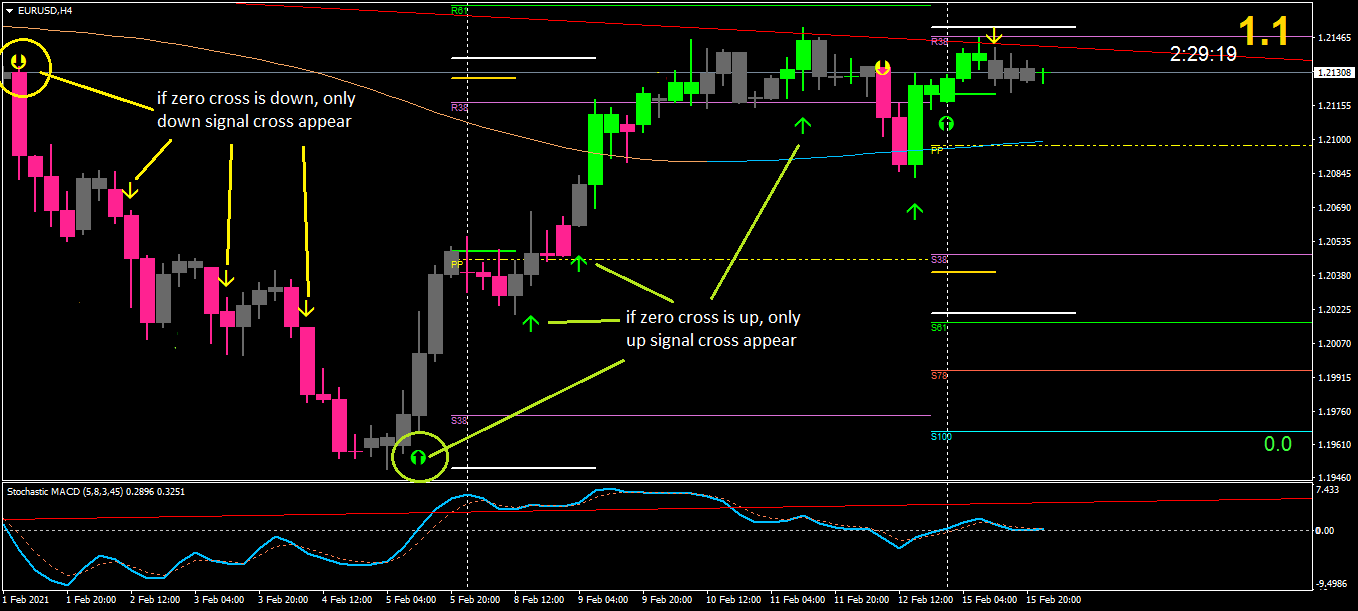
Task: Click price axis value 1.20070
Action: (1335, 344)
